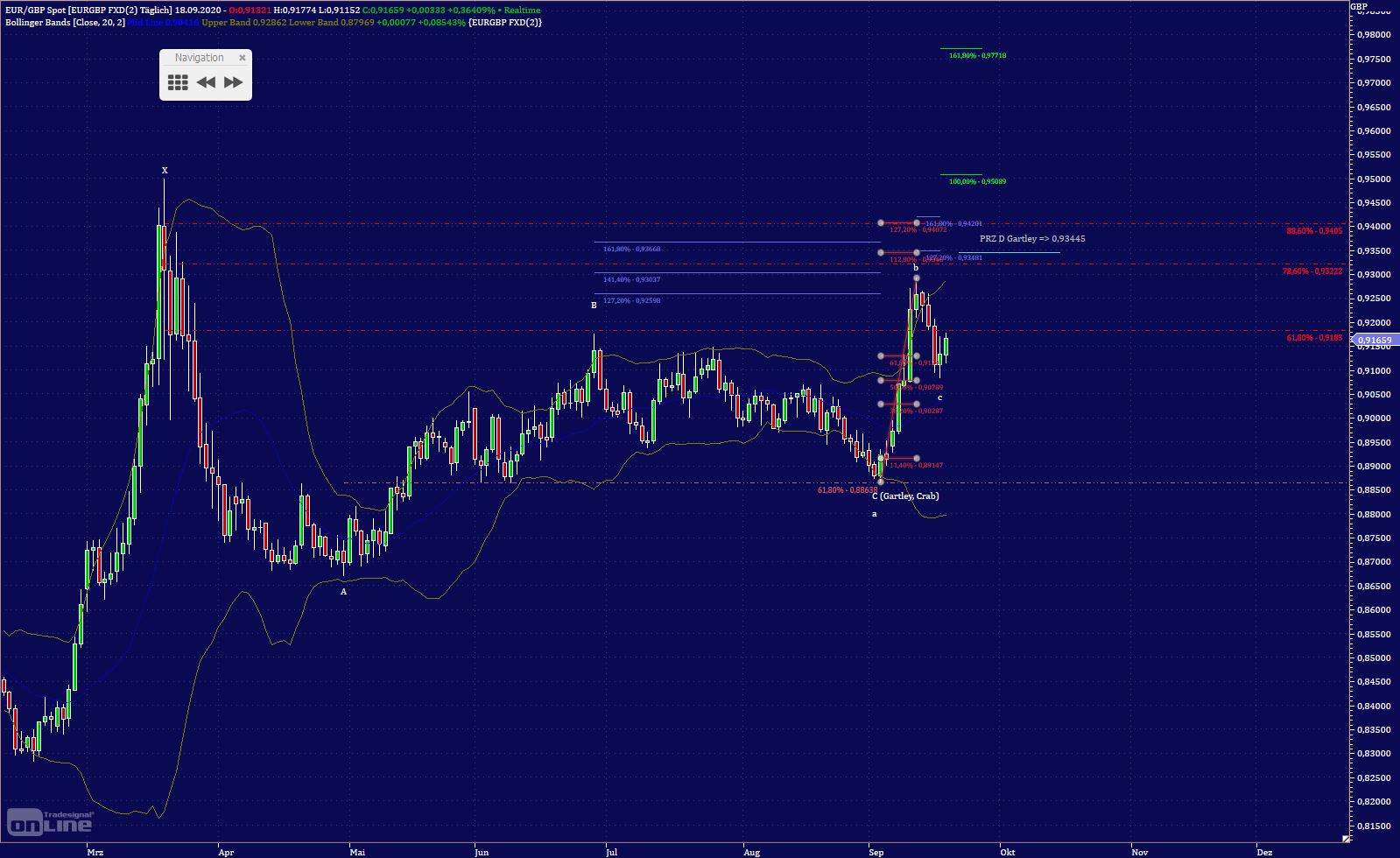Click the Dez label on the time axis
Viewport: 1400px width, 858px height.
point(1264,851)
